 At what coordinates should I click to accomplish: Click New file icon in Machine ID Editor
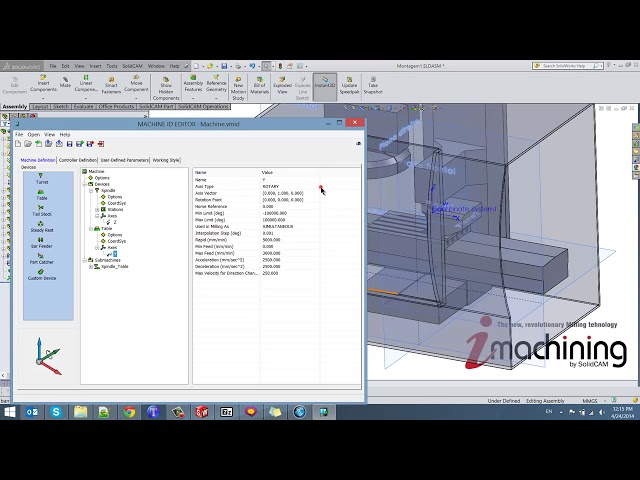click(x=18, y=144)
